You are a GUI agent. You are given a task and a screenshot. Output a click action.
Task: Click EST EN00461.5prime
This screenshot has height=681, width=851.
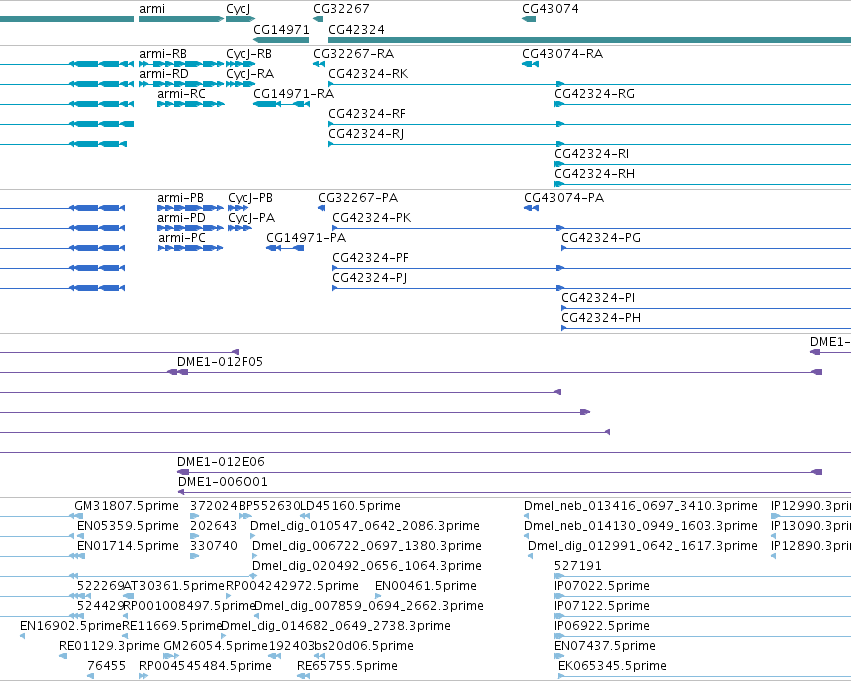click(426, 587)
